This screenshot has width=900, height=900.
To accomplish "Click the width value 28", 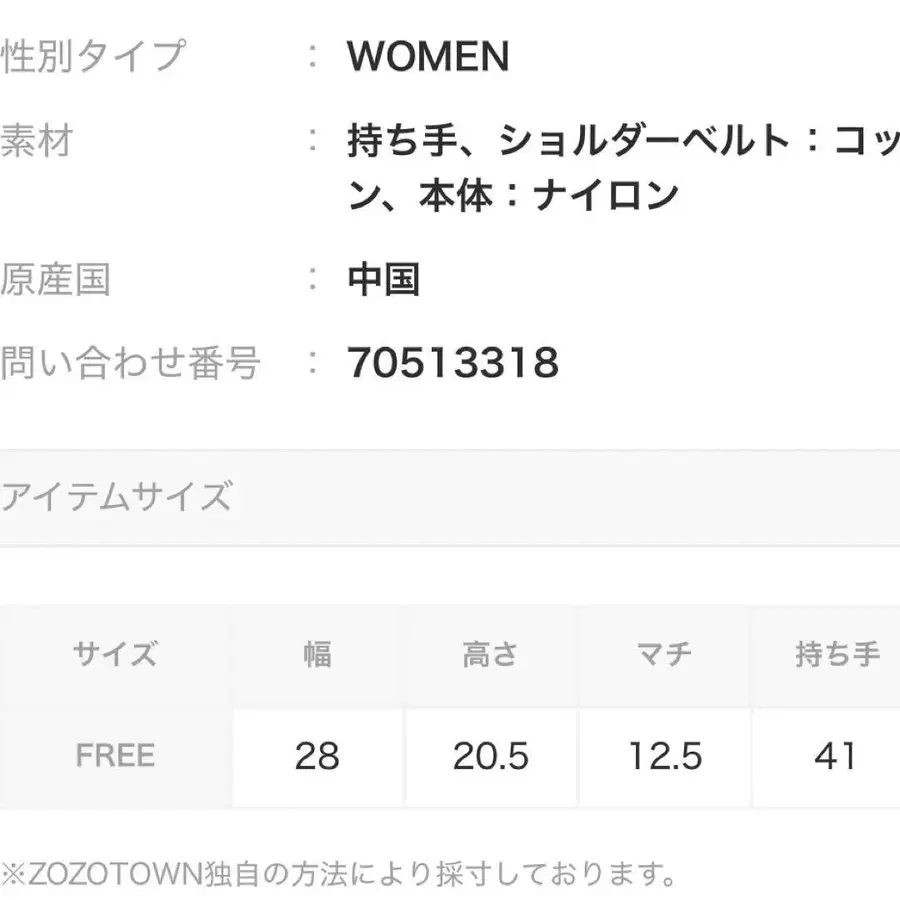I will click(x=317, y=756).
